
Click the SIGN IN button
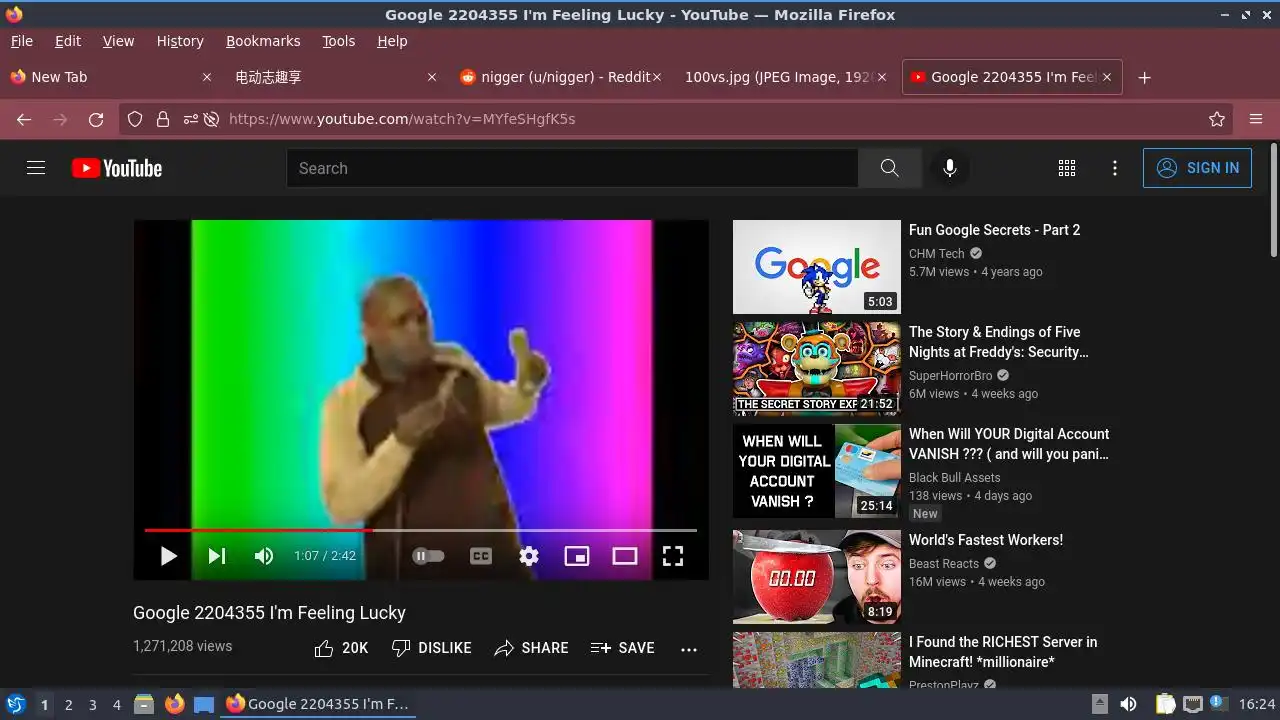(x=1197, y=168)
